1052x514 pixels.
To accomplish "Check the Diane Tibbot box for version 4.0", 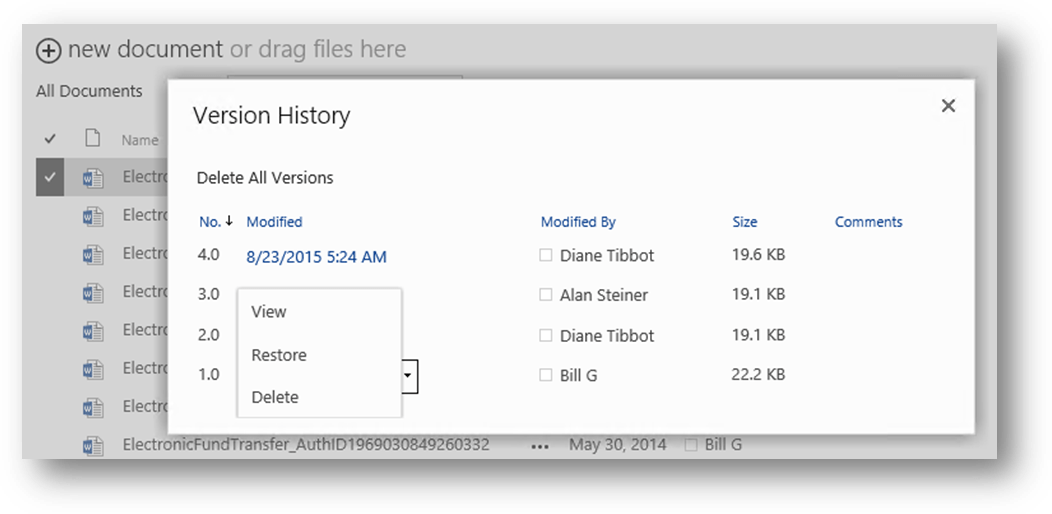I will click(x=546, y=255).
